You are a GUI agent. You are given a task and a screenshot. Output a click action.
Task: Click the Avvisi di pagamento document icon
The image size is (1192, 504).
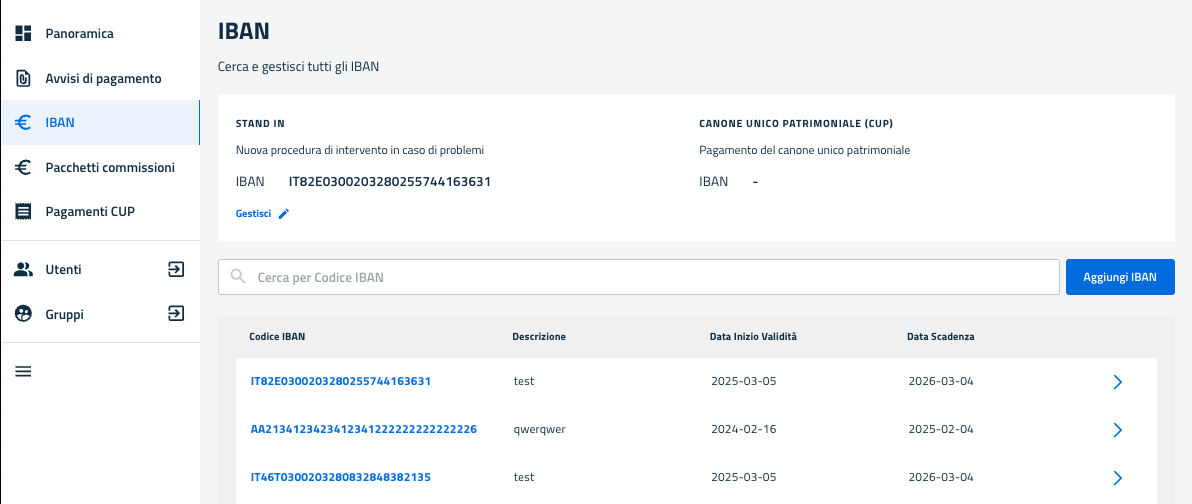click(x=24, y=78)
